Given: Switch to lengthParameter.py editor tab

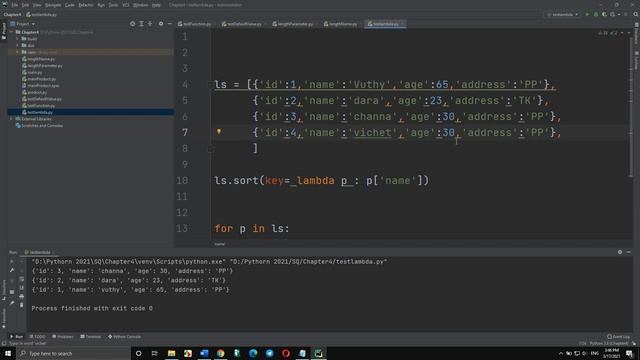Looking at the screenshot, I should tap(293, 24).
